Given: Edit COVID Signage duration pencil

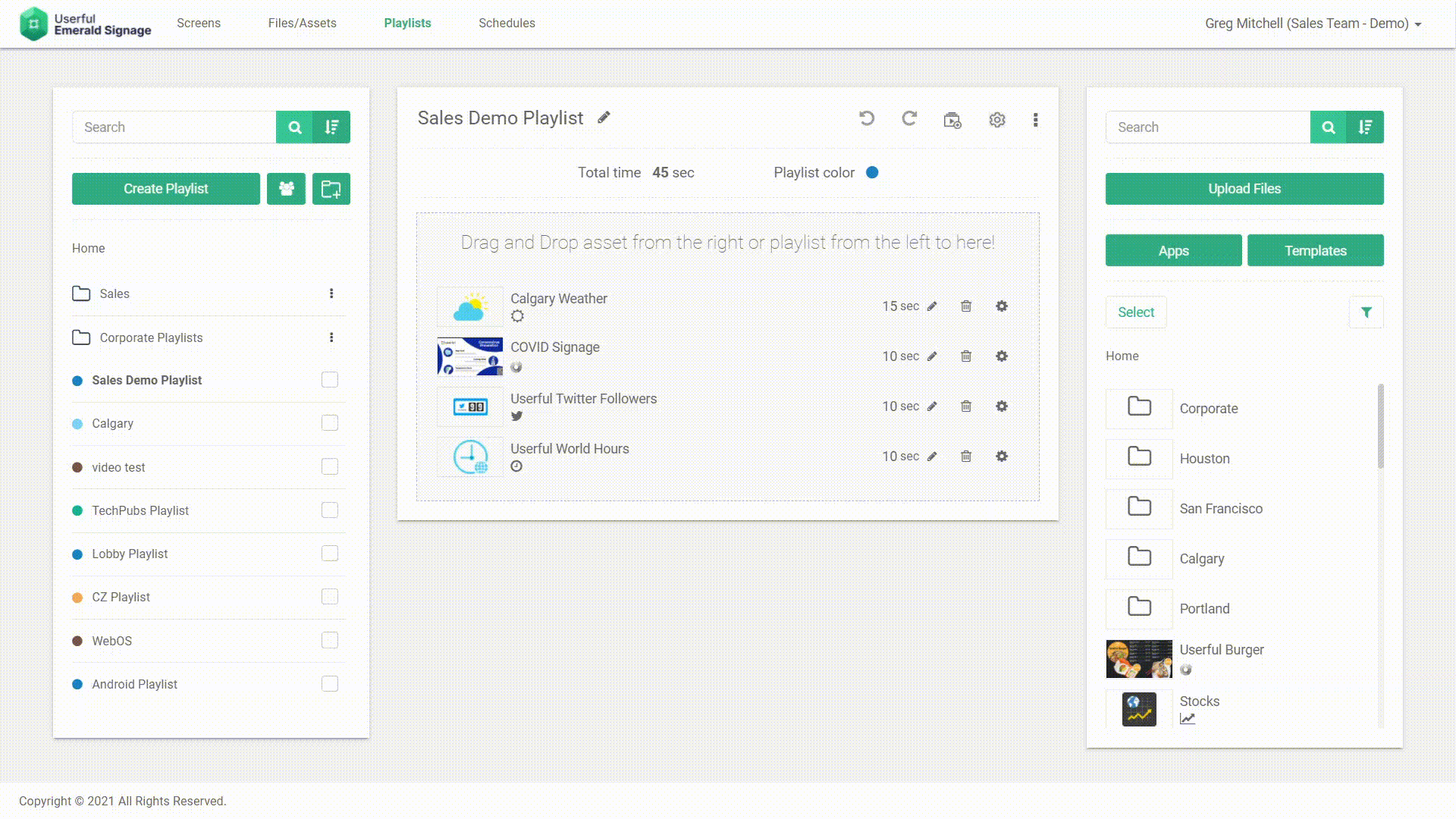Looking at the screenshot, I should [932, 356].
